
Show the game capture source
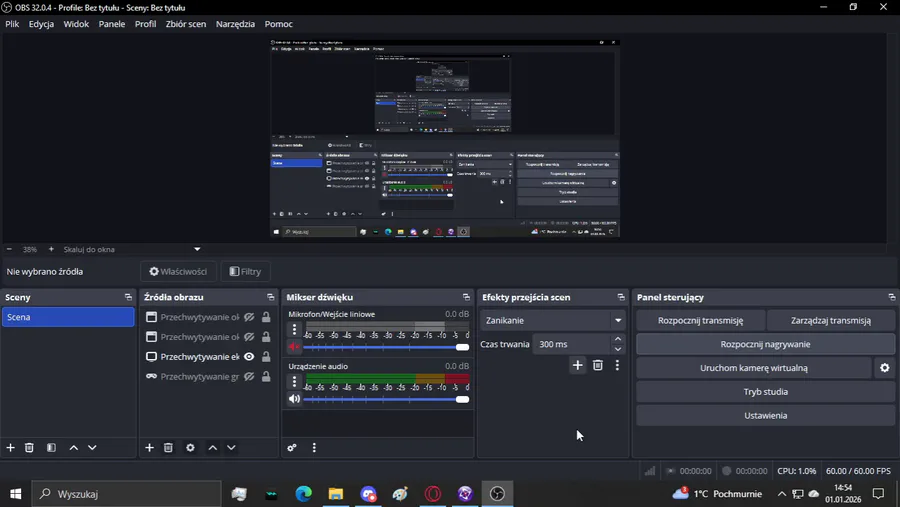click(x=249, y=377)
